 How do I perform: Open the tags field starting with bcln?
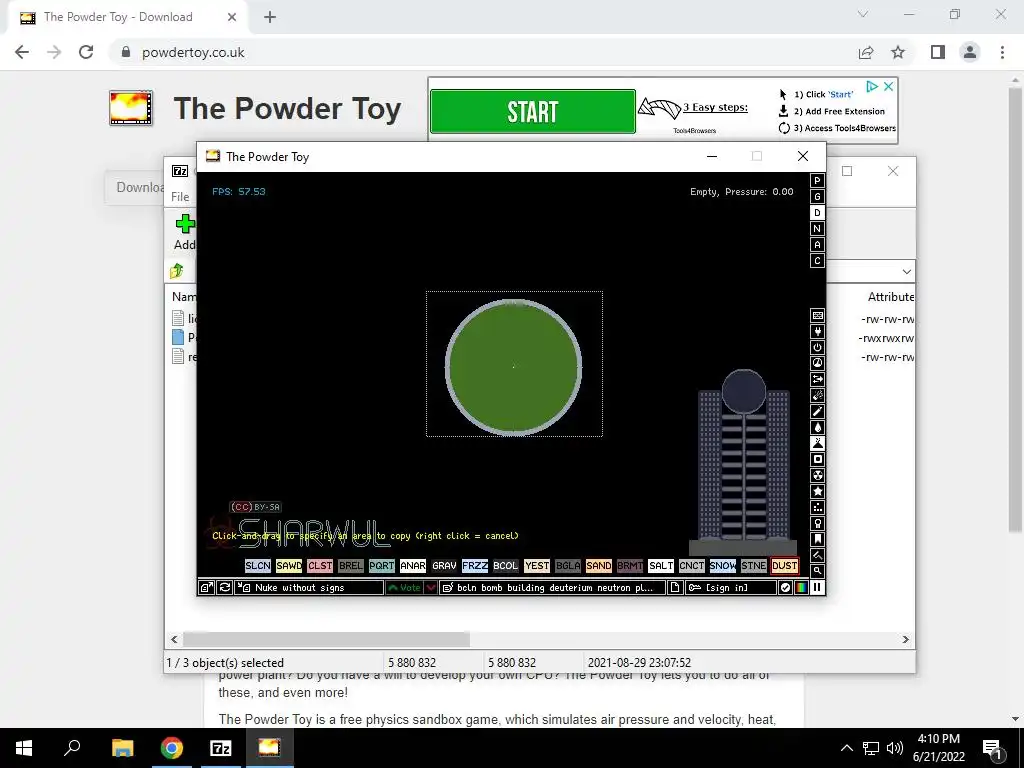[x=553, y=588]
